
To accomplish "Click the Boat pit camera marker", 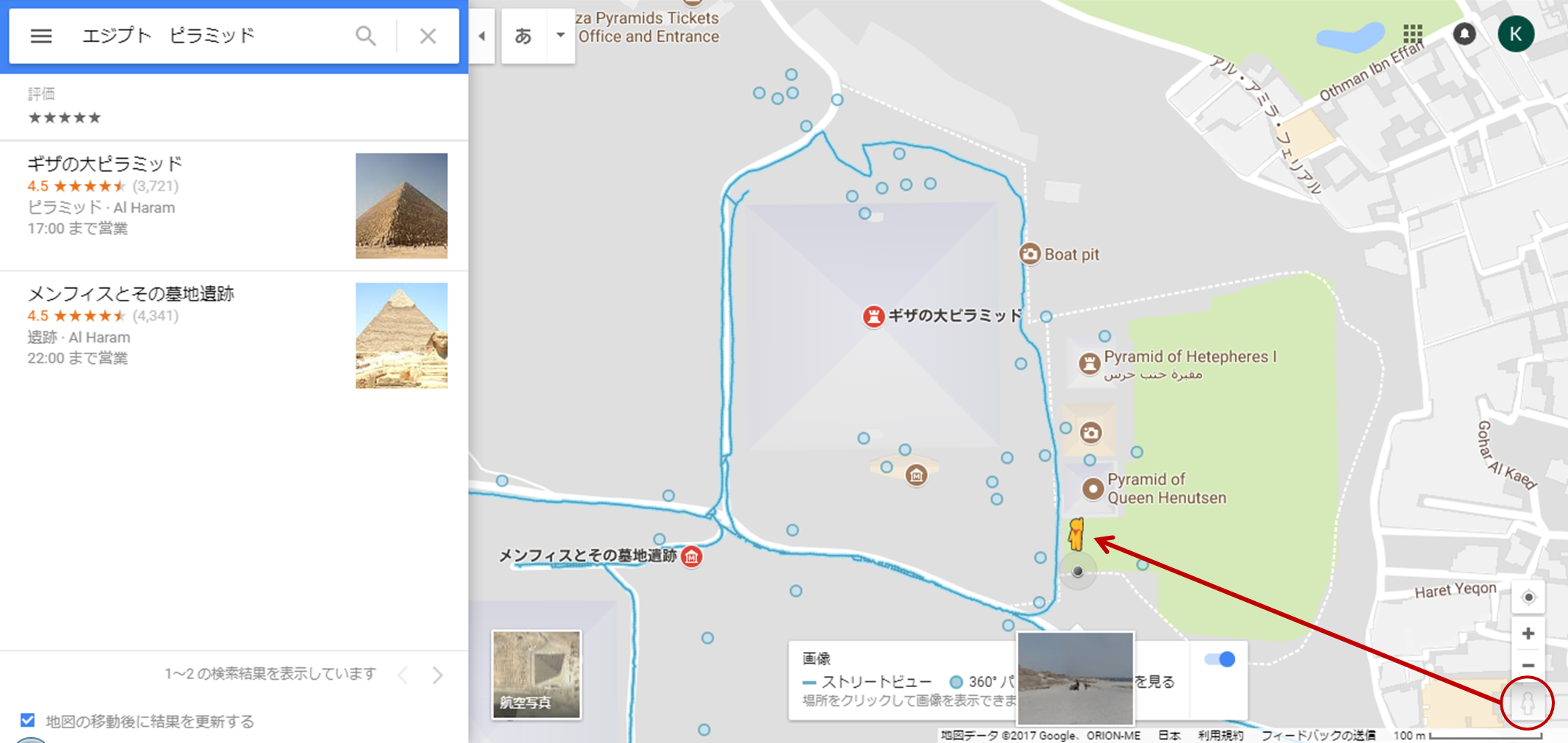I will point(1030,254).
